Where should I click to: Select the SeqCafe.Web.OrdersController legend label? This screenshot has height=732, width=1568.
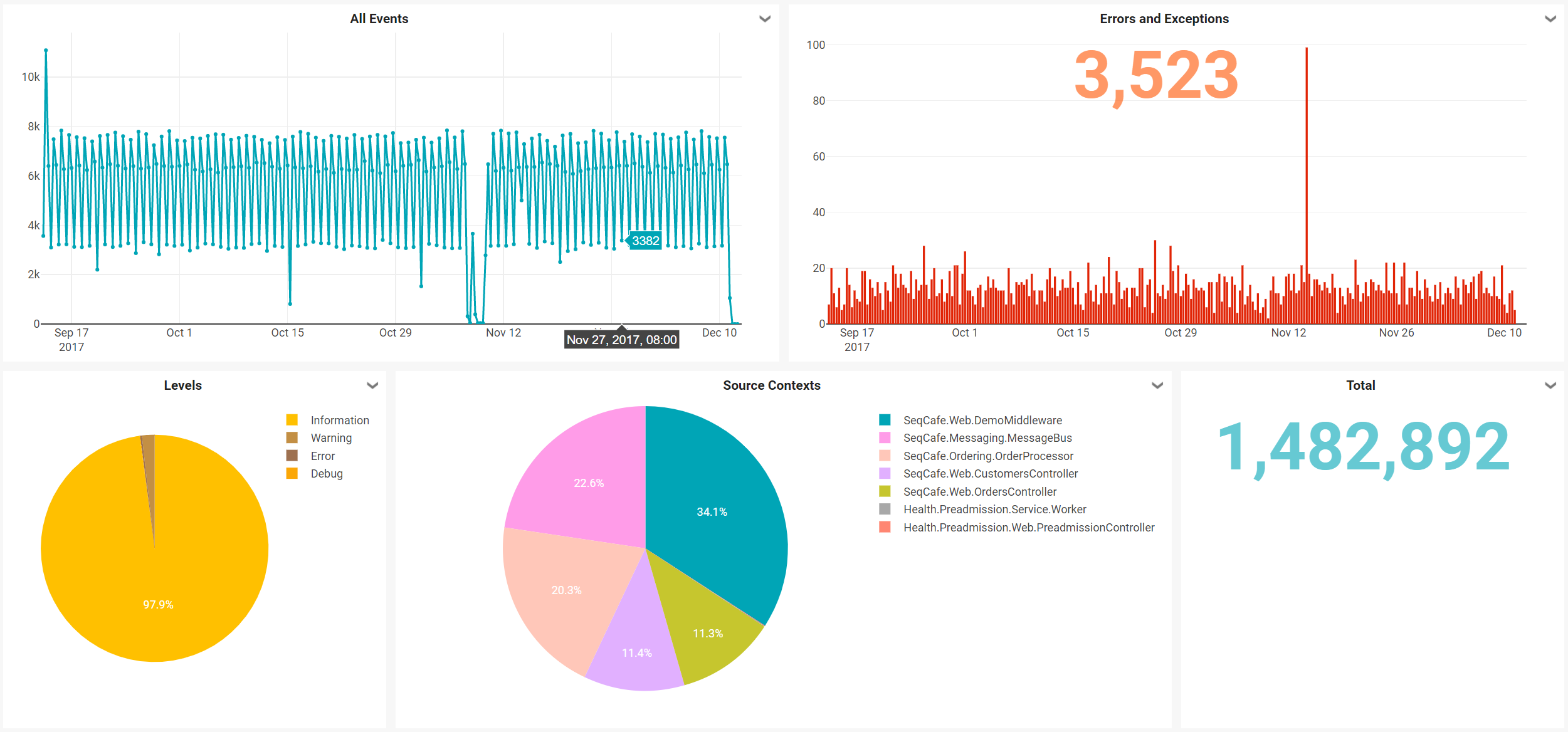979,491
